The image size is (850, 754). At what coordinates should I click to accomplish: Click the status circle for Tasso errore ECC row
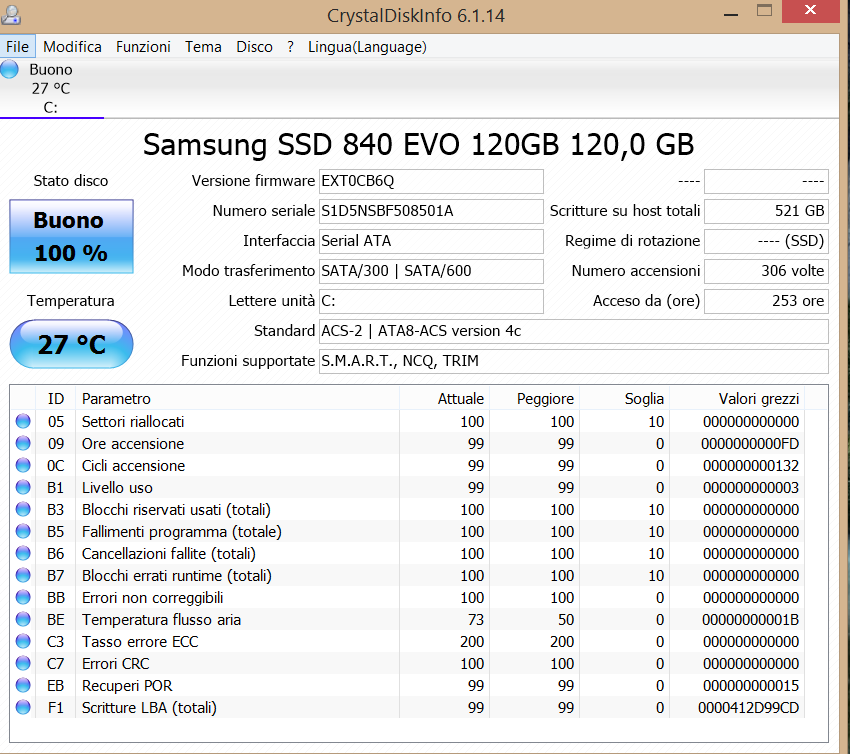point(23,641)
